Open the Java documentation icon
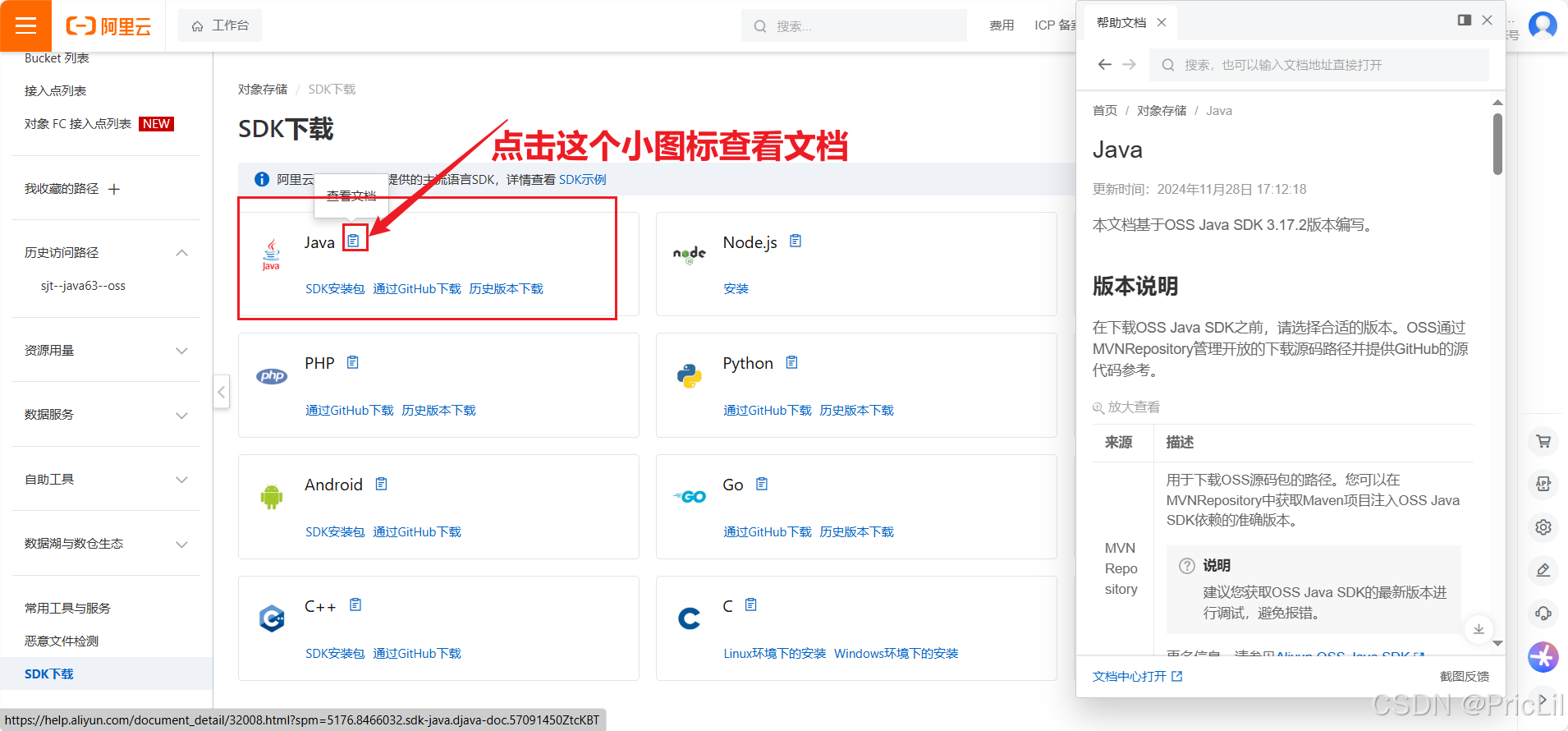1568x731 pixels. [x=354, y=241]
